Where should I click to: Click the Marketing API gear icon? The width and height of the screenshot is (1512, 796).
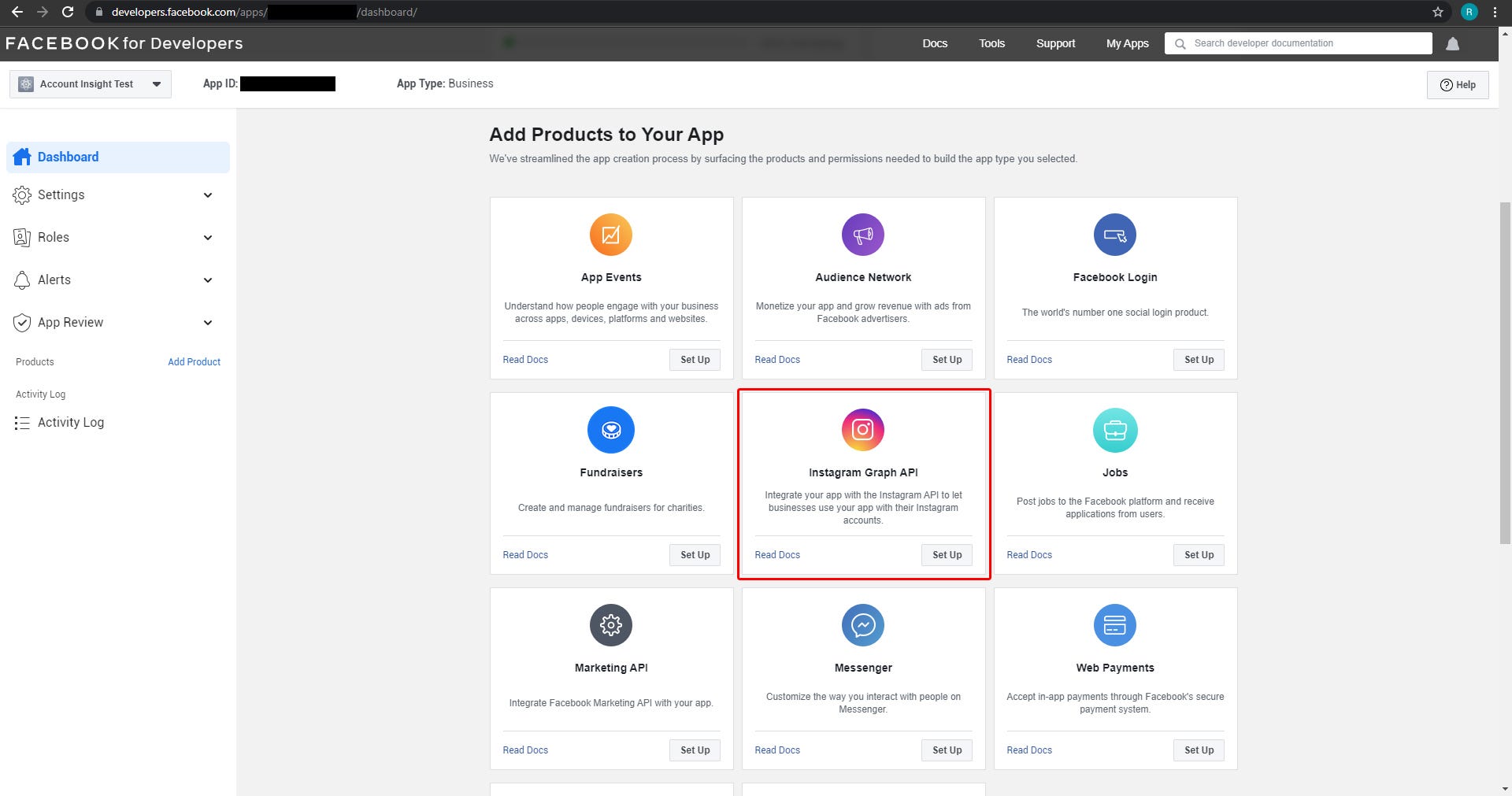tap(611, 625)
